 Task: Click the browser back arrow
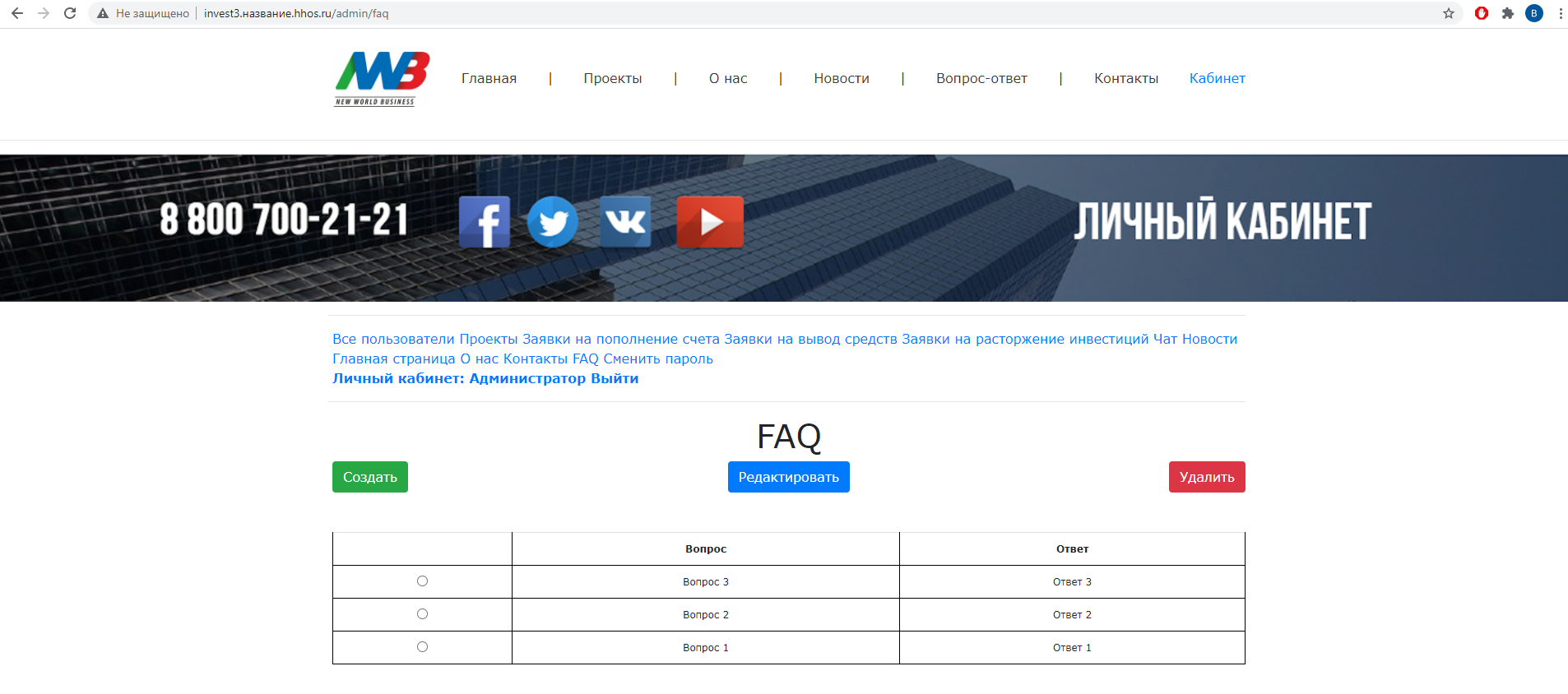tap(17, 13)
